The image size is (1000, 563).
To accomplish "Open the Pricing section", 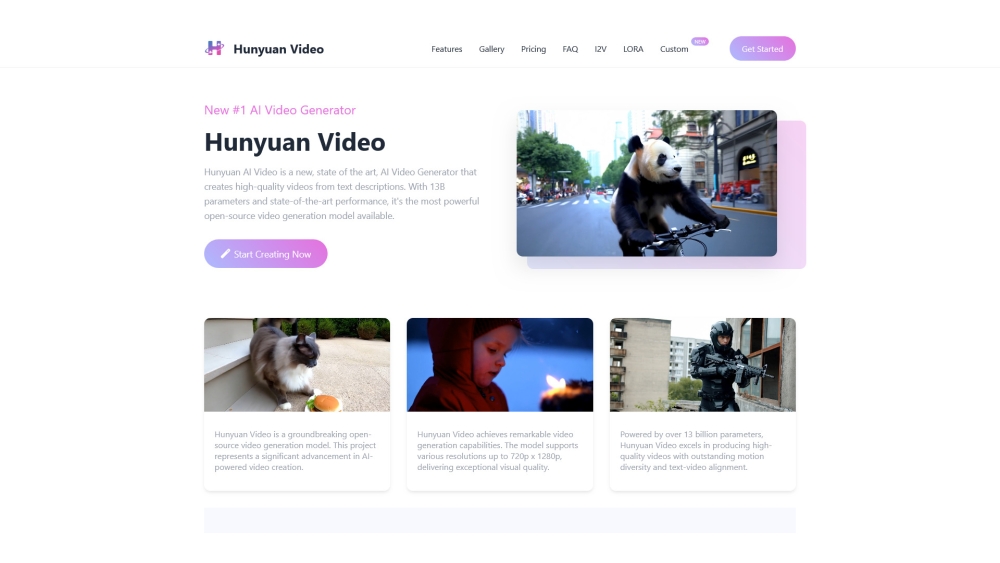I will (533, 49).
